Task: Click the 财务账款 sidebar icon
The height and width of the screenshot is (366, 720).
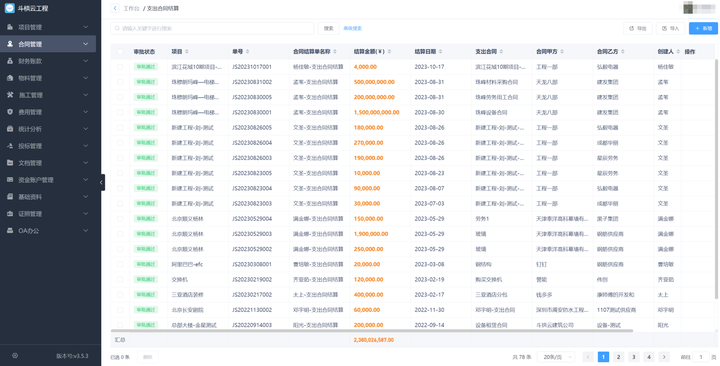Action: coord(10,61)
